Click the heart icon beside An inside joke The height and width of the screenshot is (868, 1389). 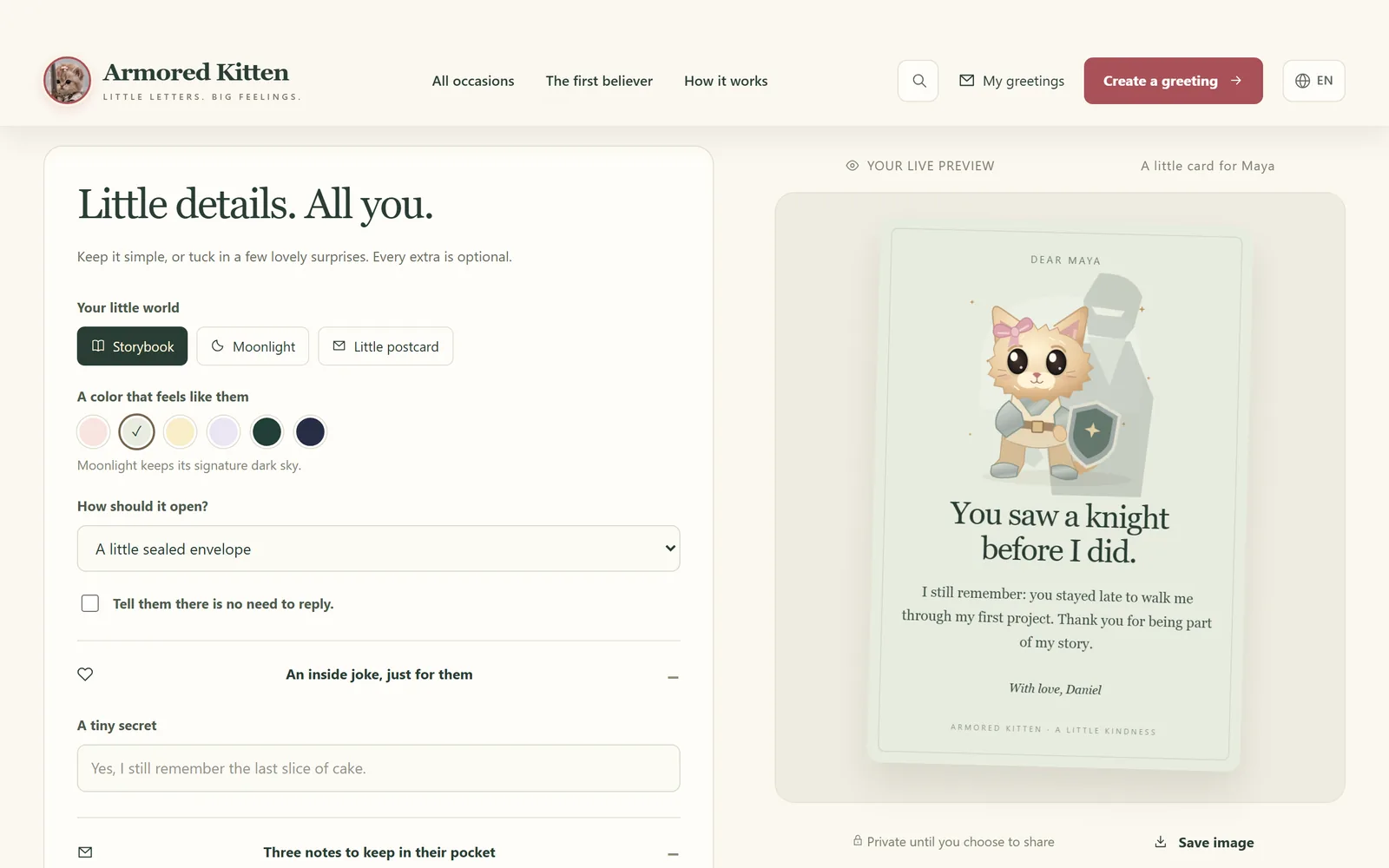point(85,674)
